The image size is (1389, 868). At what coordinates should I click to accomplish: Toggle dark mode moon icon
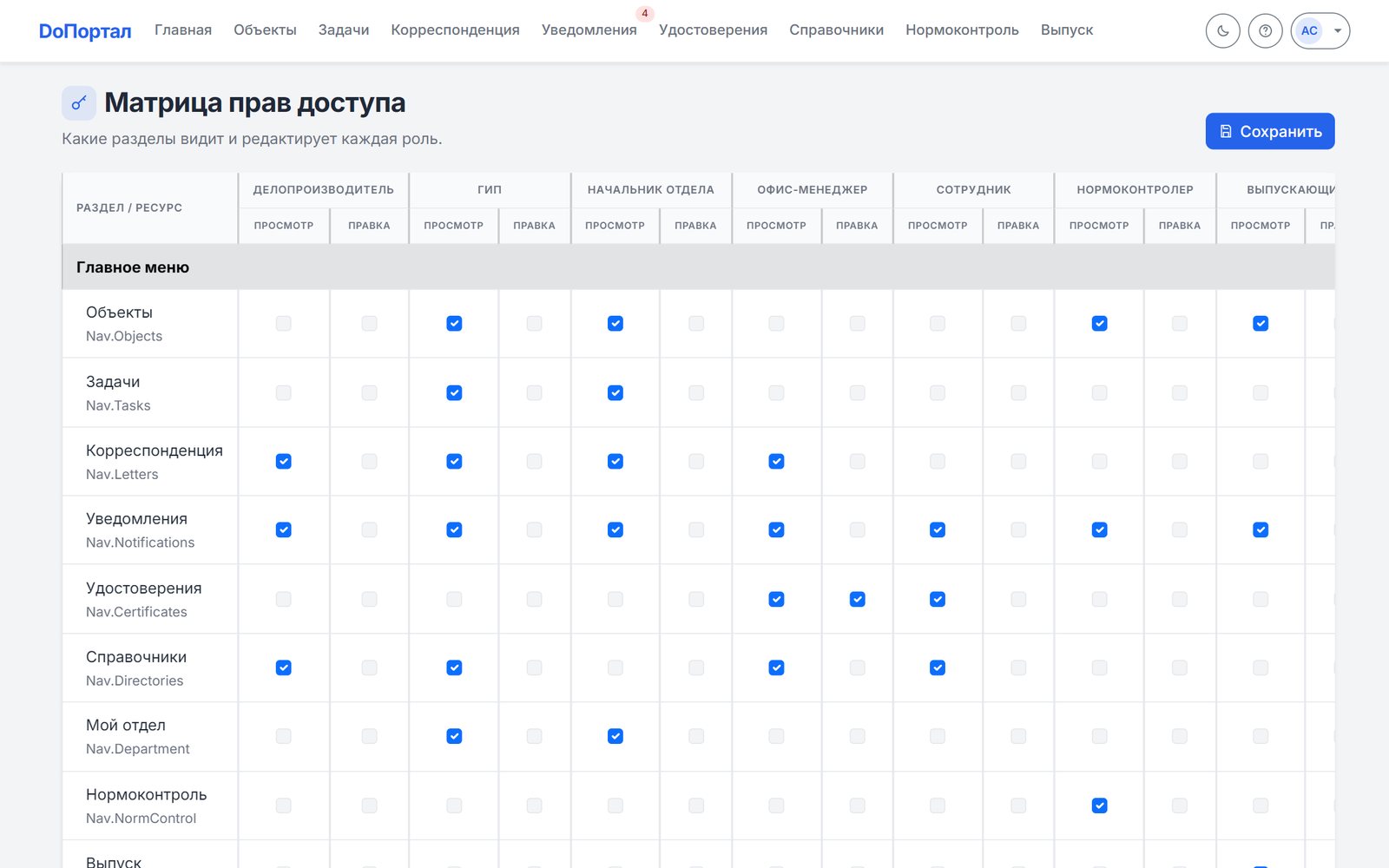[1222, 31]
